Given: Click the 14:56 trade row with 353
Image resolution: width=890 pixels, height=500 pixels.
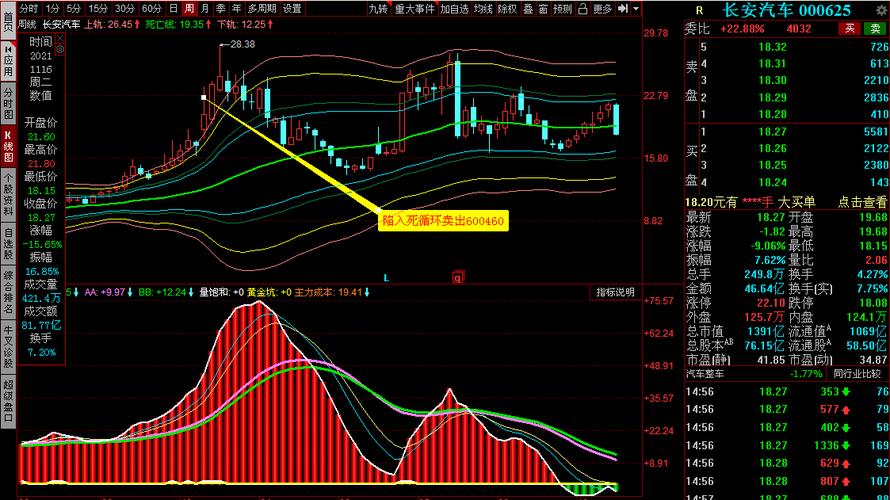Looking at the screenshot, I should (x=787, y=392).
